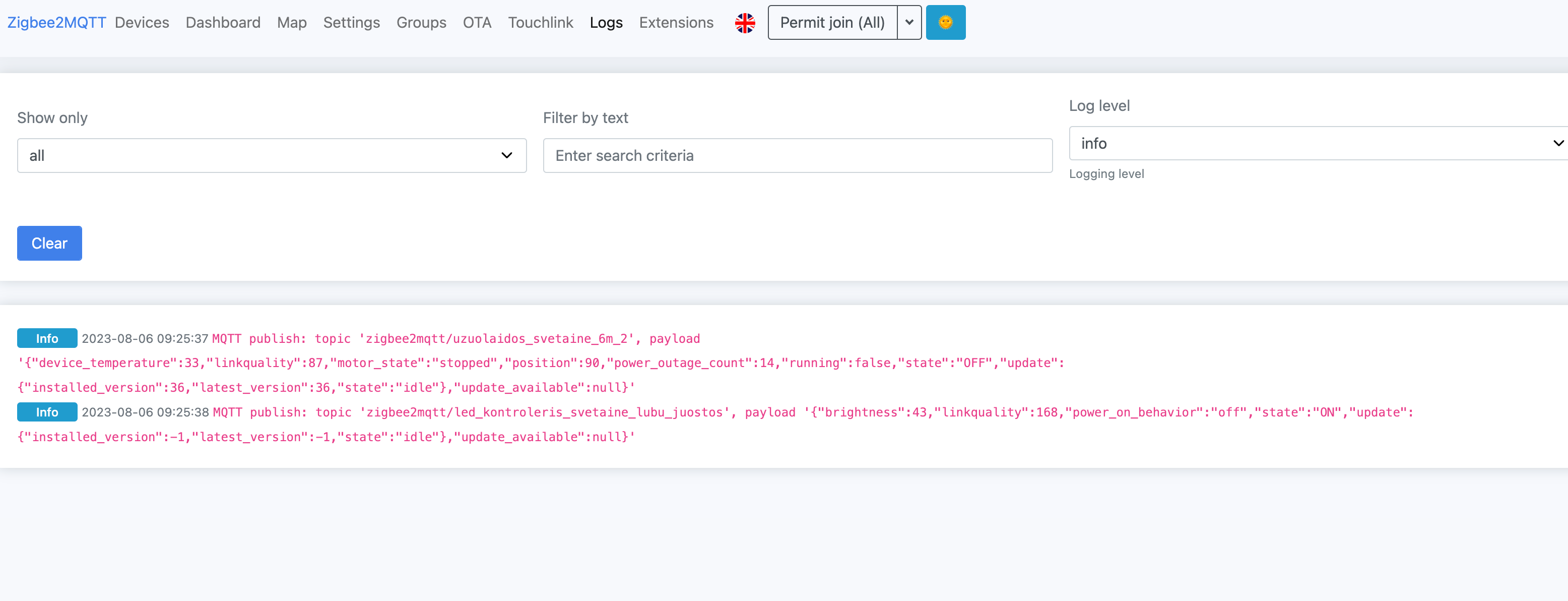Go to the Groups section
Screen dimensions: 1568x601
point(421,23)
